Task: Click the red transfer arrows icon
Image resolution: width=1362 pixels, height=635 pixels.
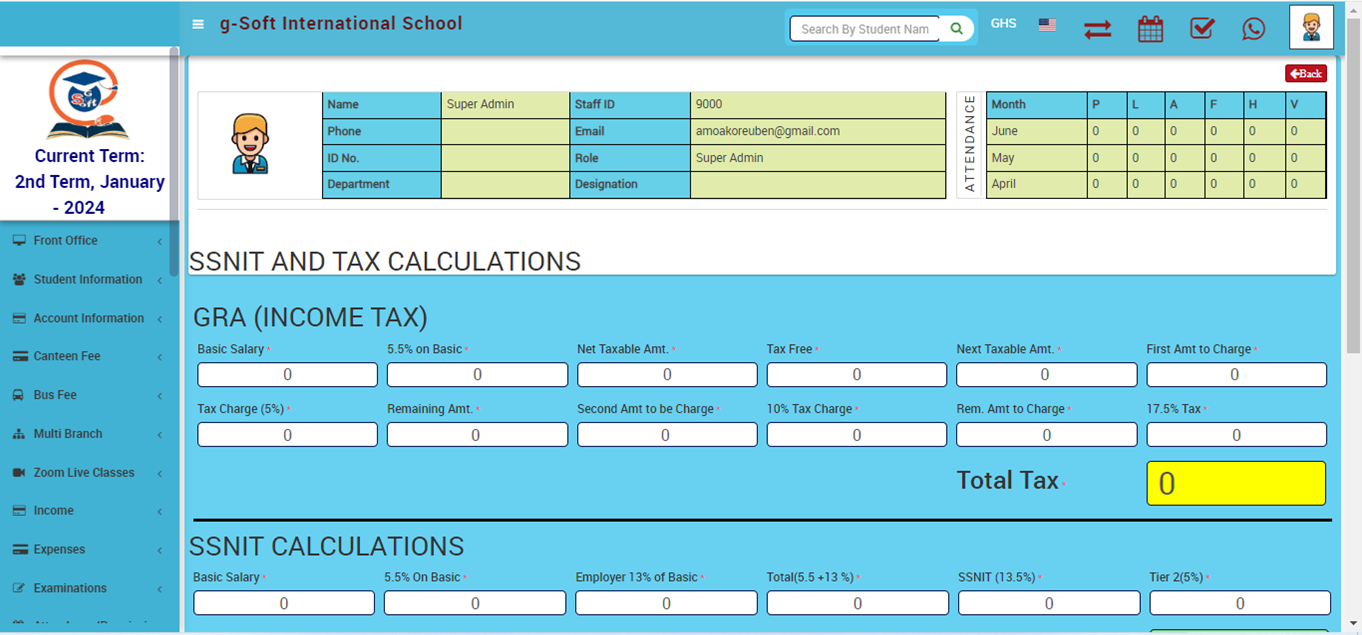Action: point(1097,30)
